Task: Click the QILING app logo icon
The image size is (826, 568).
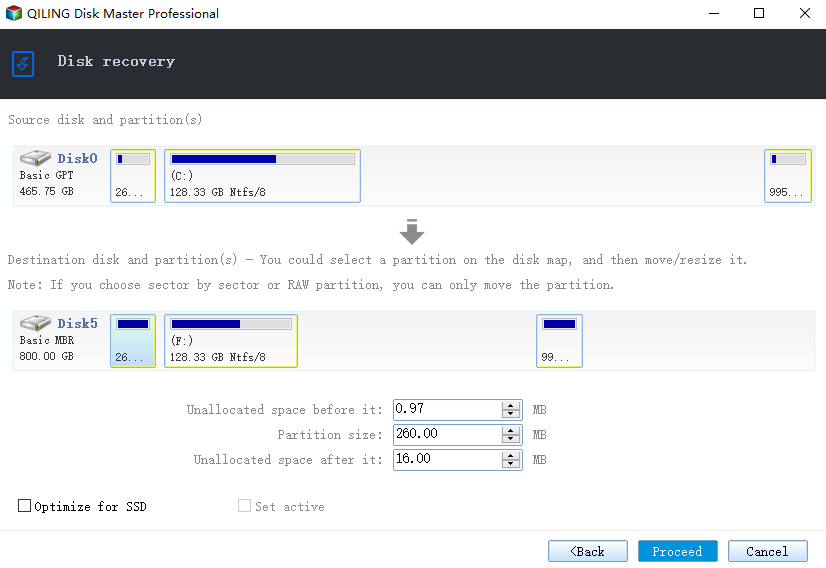Action: (x=14, y=13)
